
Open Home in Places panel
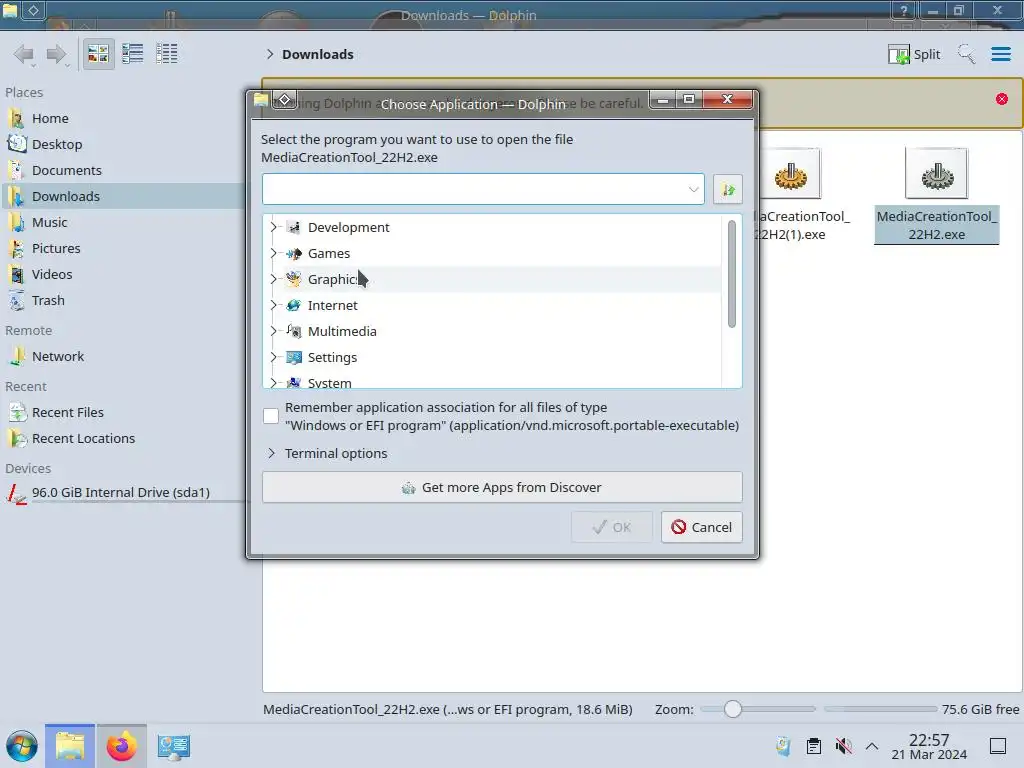pyautogui.click(x=50, y=118)
